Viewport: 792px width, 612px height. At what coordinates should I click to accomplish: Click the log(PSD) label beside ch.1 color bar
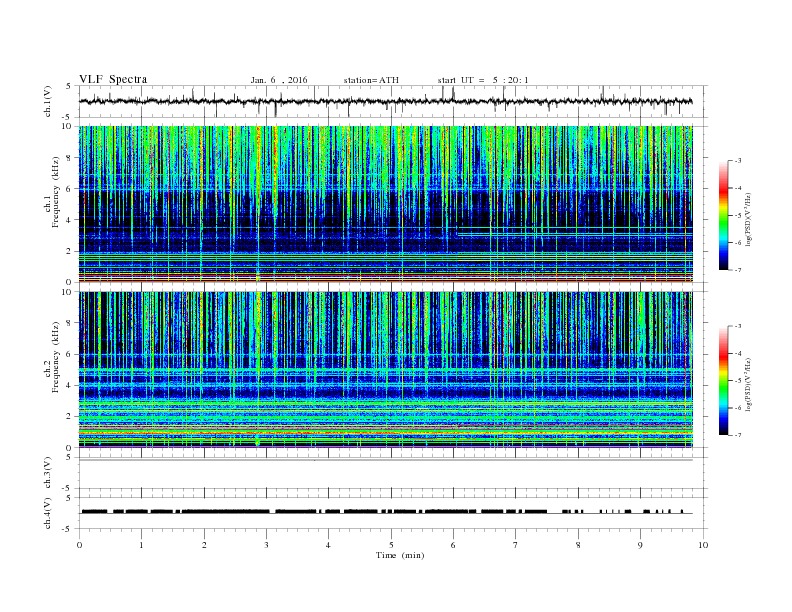pyautogui.click(x=749, y=219)
